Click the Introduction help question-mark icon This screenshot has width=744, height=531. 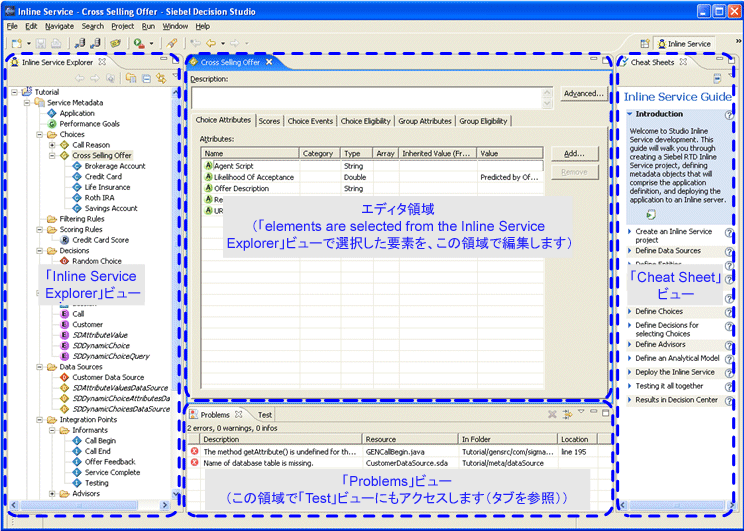[729, 115]
